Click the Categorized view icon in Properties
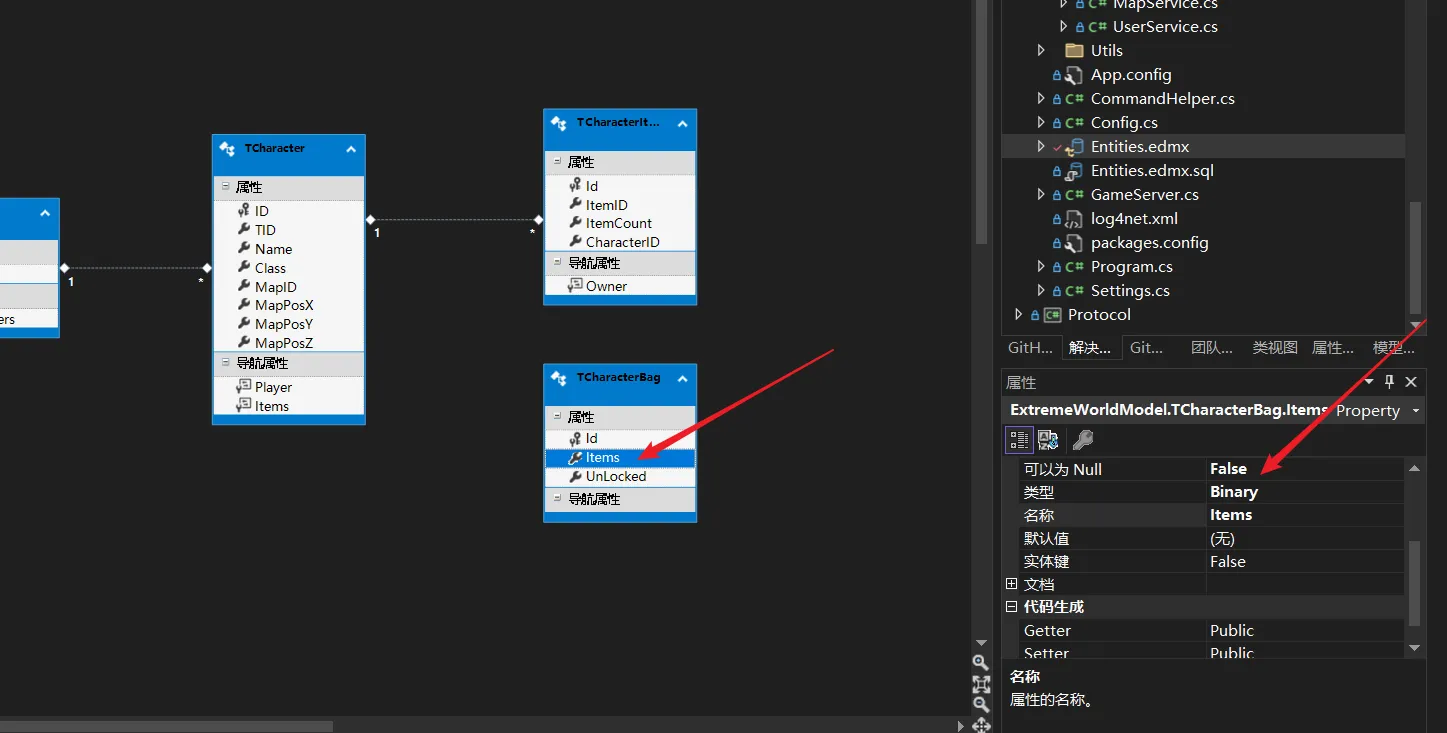The width and height of the screenshot is (1447, 733). pos(1019,440)
